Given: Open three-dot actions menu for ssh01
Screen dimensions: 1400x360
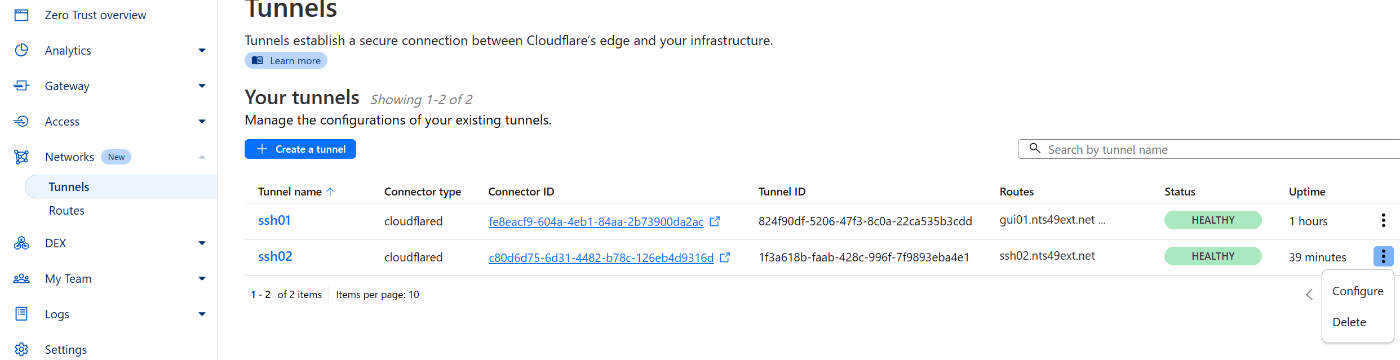Looking at the screenshot, I should pyautogui.click(x=1383, y=221).
